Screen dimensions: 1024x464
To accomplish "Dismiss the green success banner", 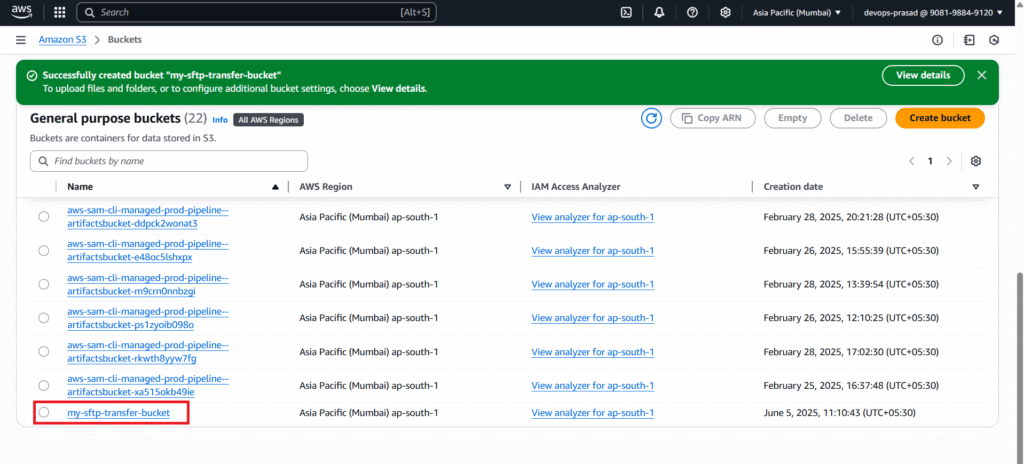I will pos(982,75).
